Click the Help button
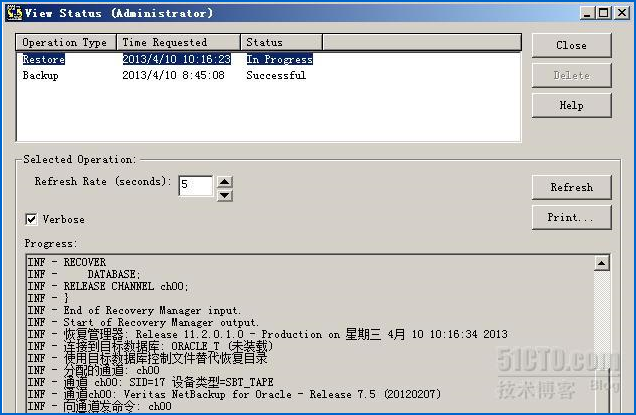The height and width of the screenshot is (415, 636). pyautogui.click(x=572, y=105)
